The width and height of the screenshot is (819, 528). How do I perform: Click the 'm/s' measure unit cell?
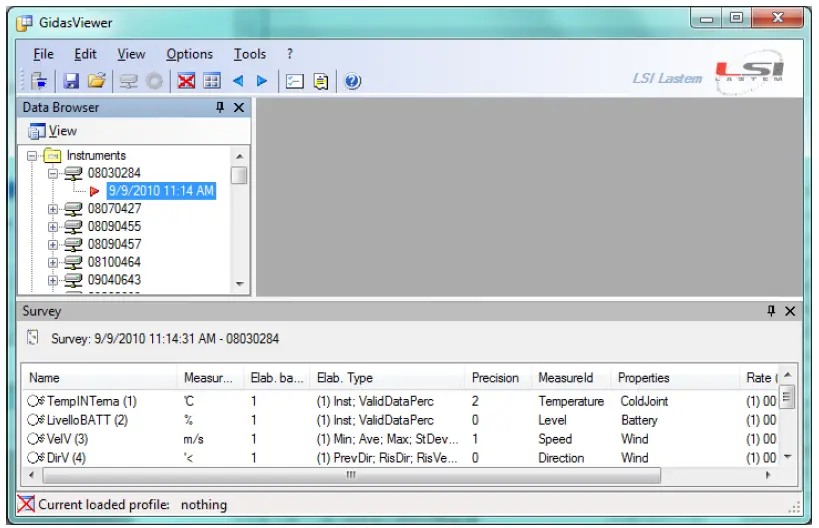(x=193, y=439)
